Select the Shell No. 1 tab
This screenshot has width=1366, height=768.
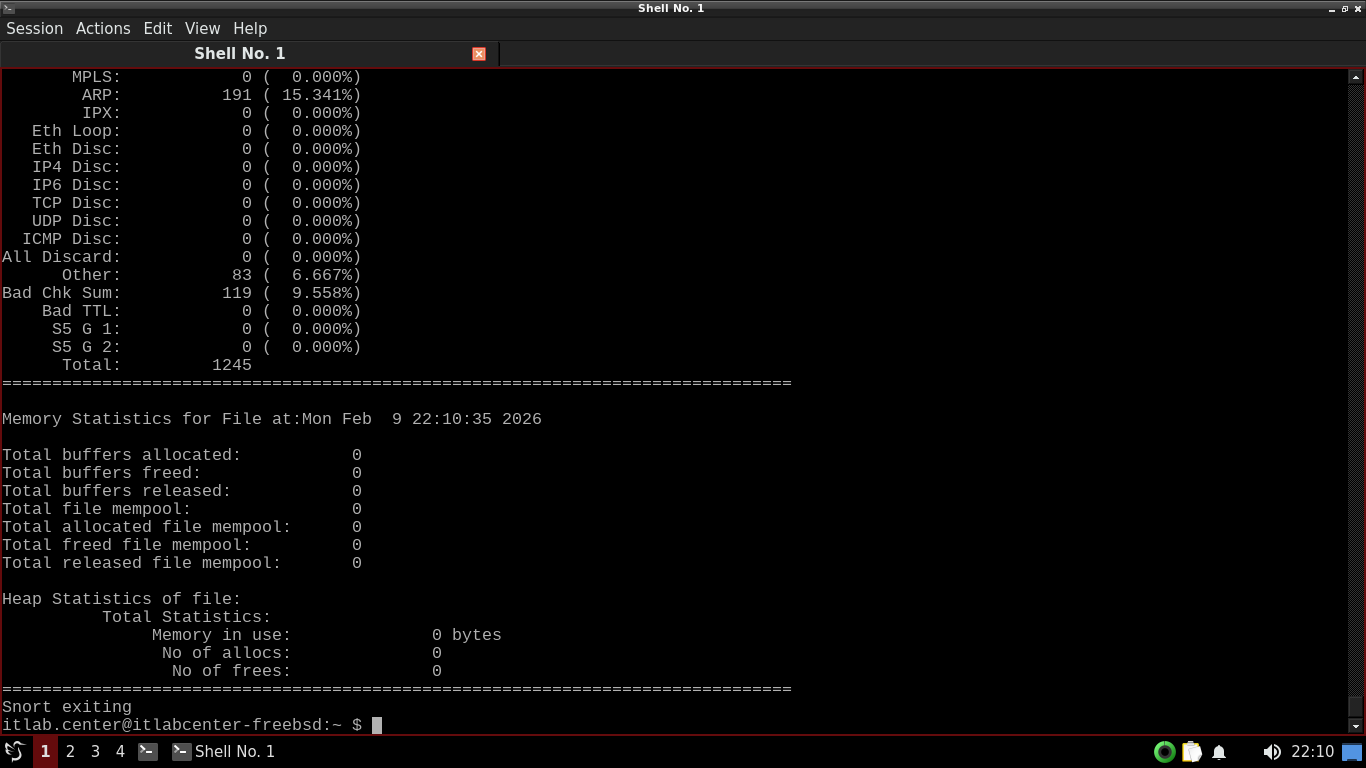pyautogui.click(x=240, y=54)
